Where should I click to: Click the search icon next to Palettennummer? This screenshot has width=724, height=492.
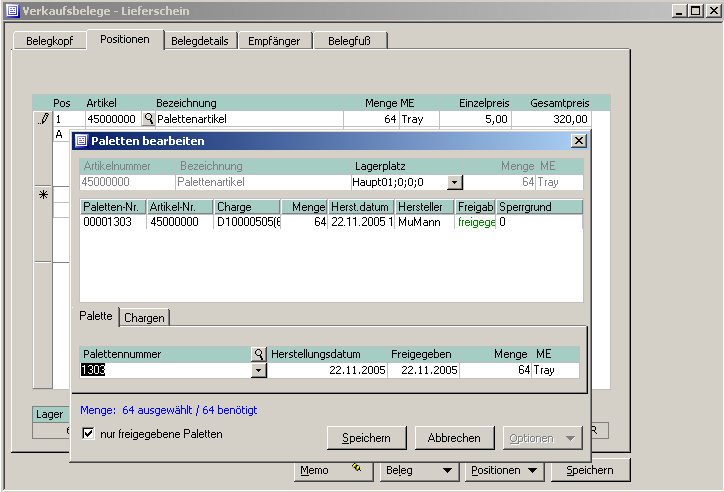pyautogui.click(x=259, y=354)
